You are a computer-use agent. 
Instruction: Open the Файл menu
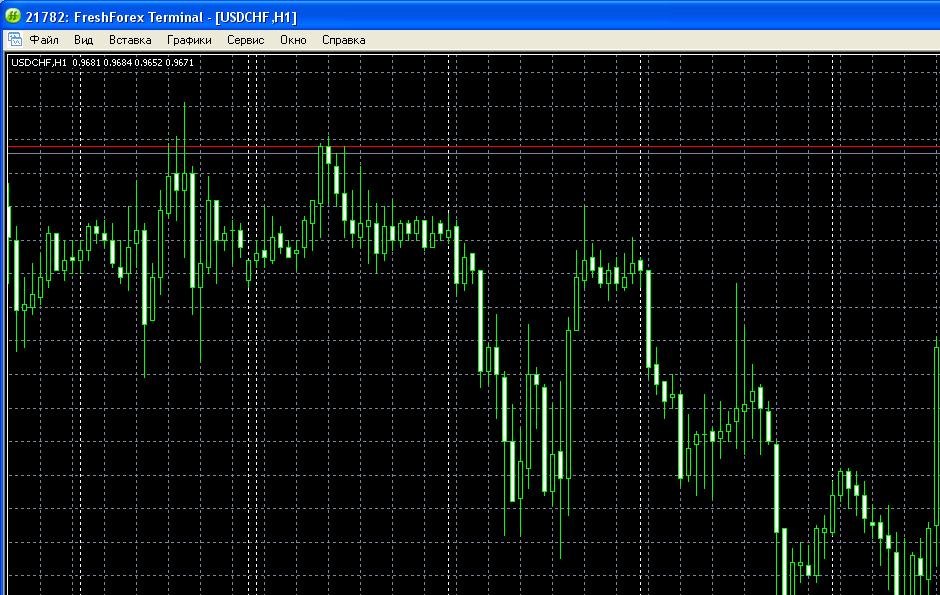[44, 40]
